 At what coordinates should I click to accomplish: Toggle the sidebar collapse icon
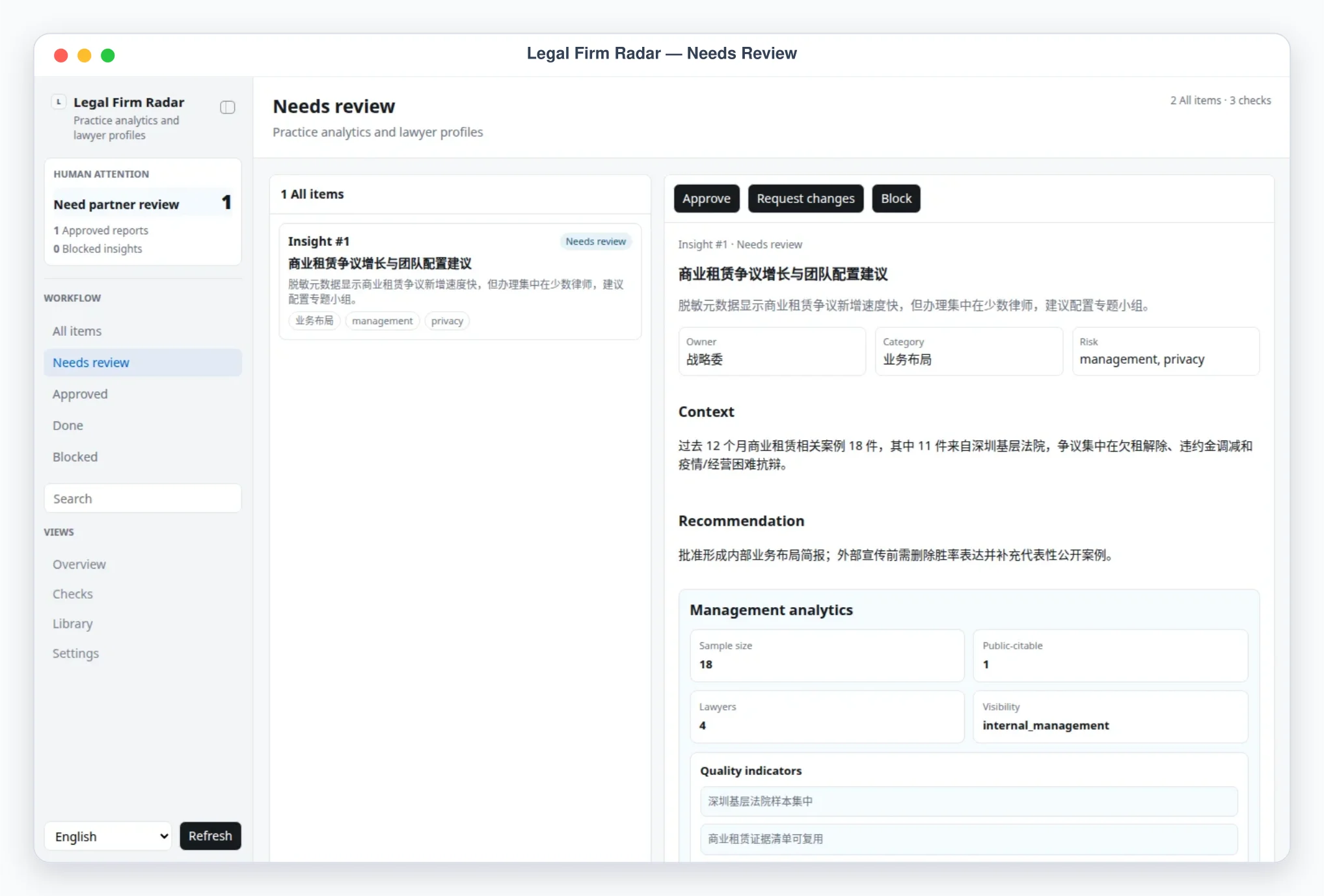coord(227,107)
